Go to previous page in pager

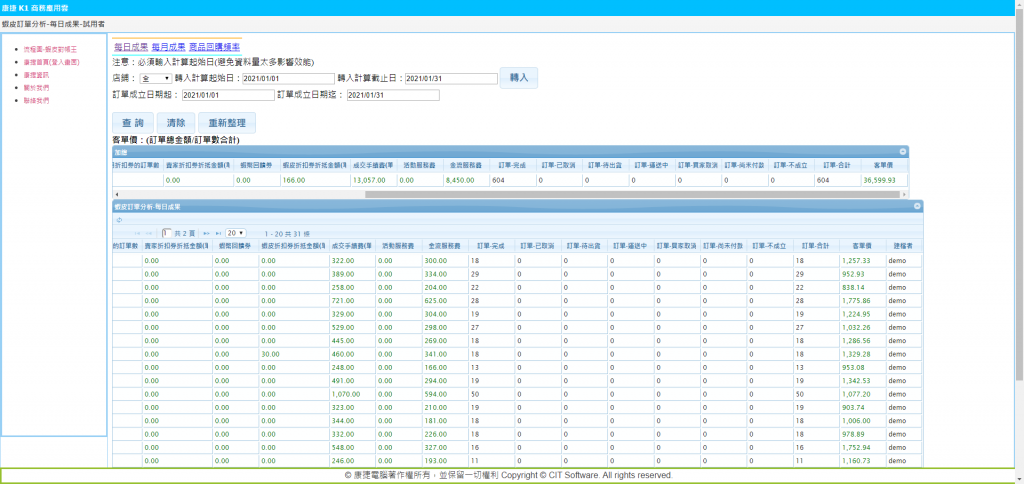(x=150, y=232)
